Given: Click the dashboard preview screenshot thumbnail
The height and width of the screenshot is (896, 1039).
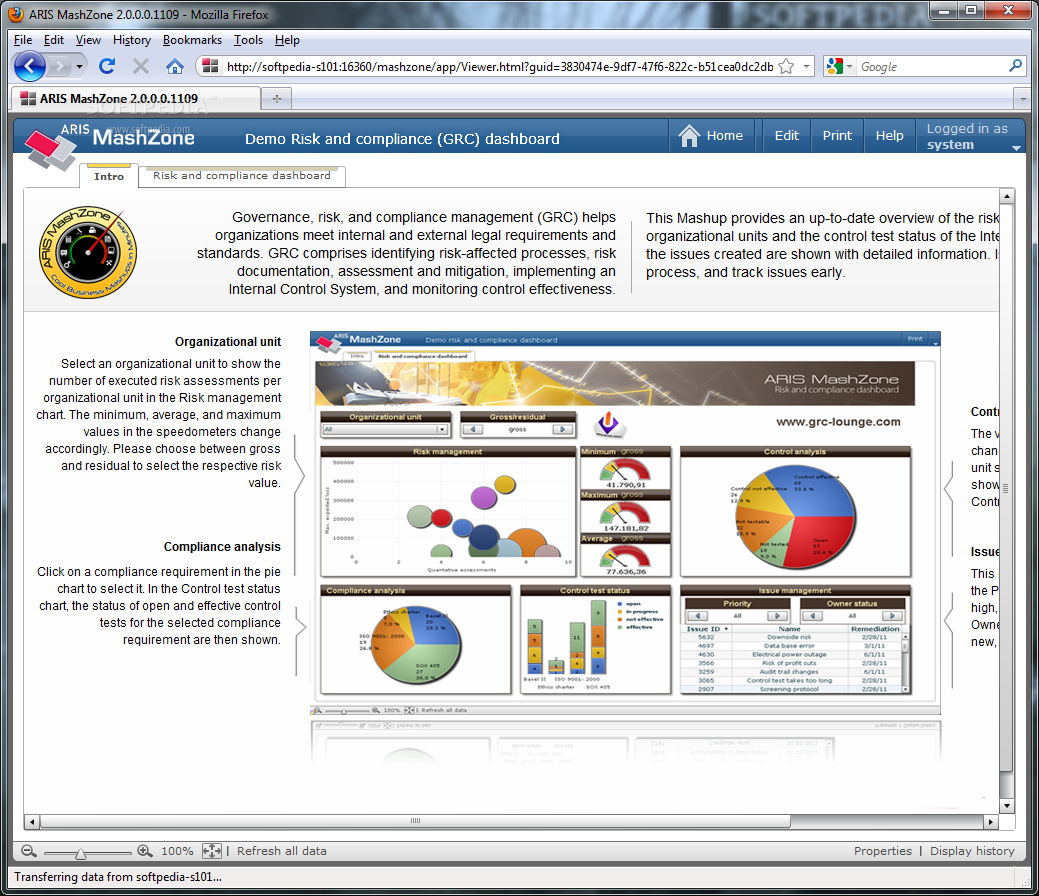Looking at the screenshot, I should point(625,524).
